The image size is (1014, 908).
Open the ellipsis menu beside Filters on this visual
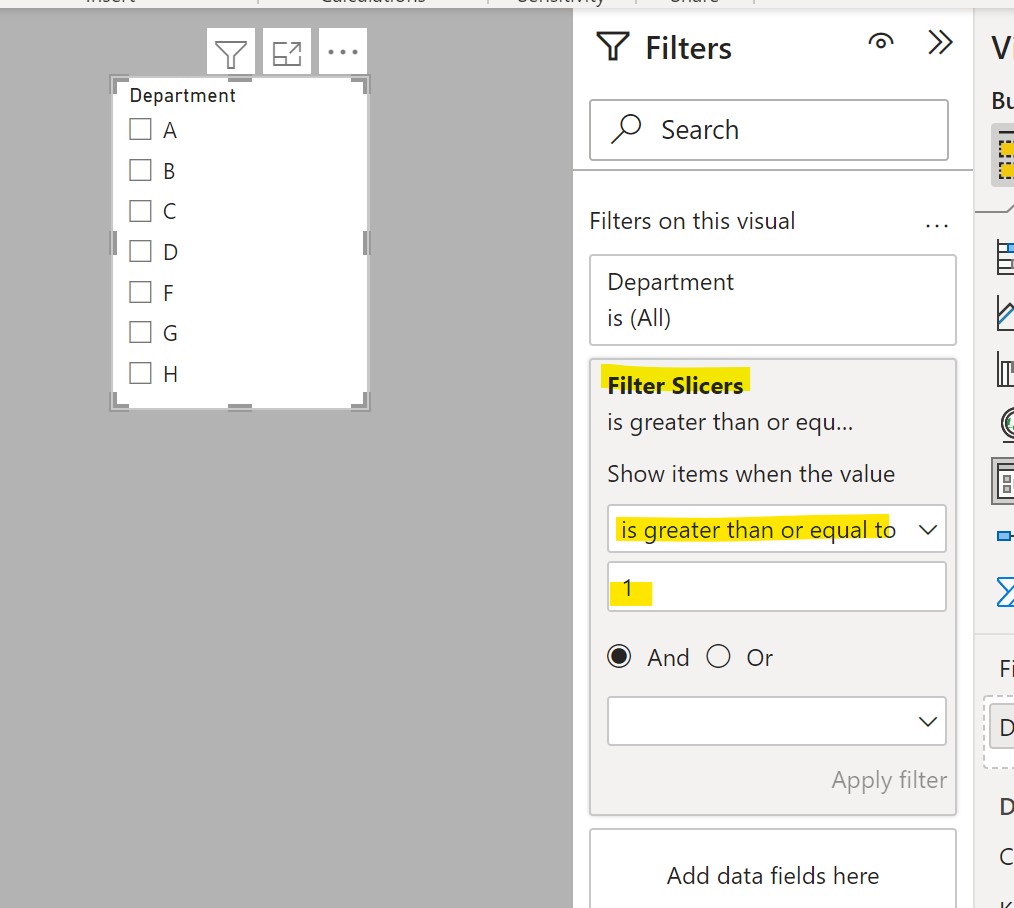point(936,226)
